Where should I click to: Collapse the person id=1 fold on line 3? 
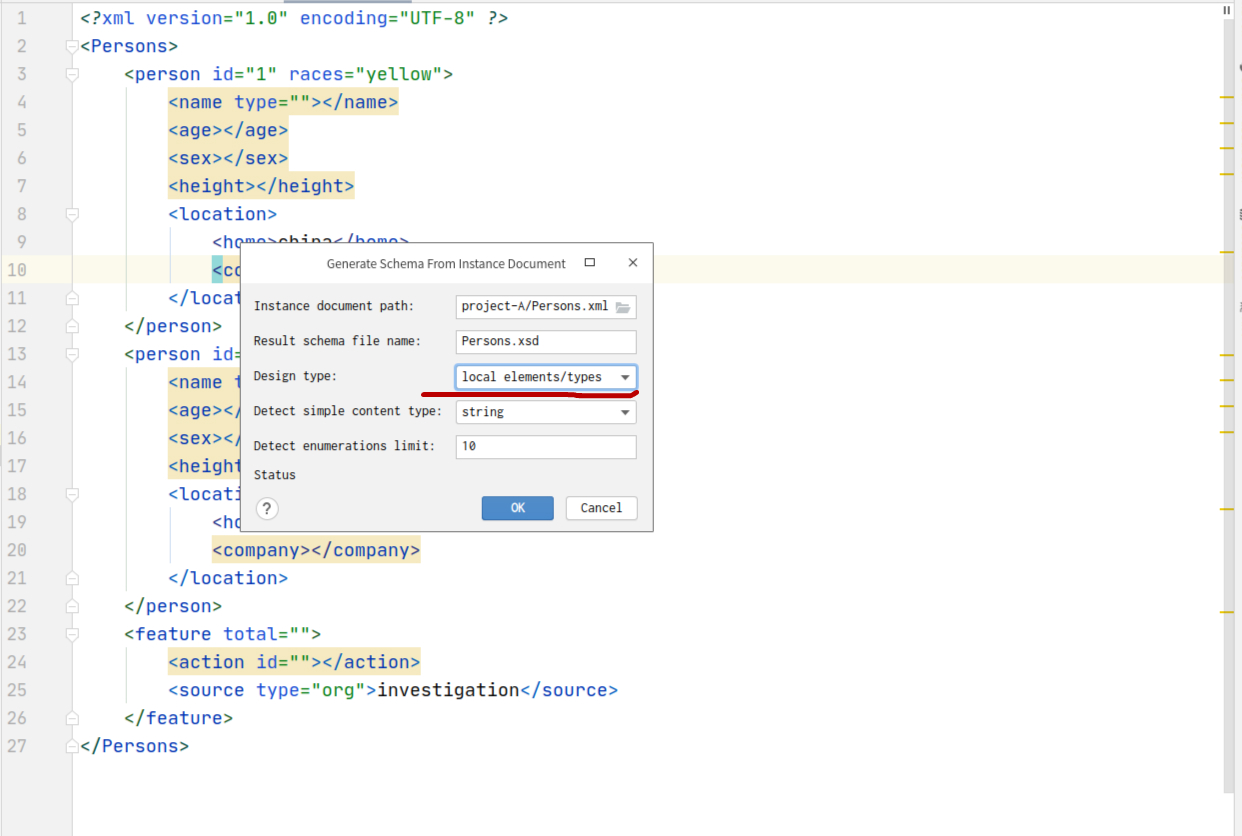click(72, 74)
